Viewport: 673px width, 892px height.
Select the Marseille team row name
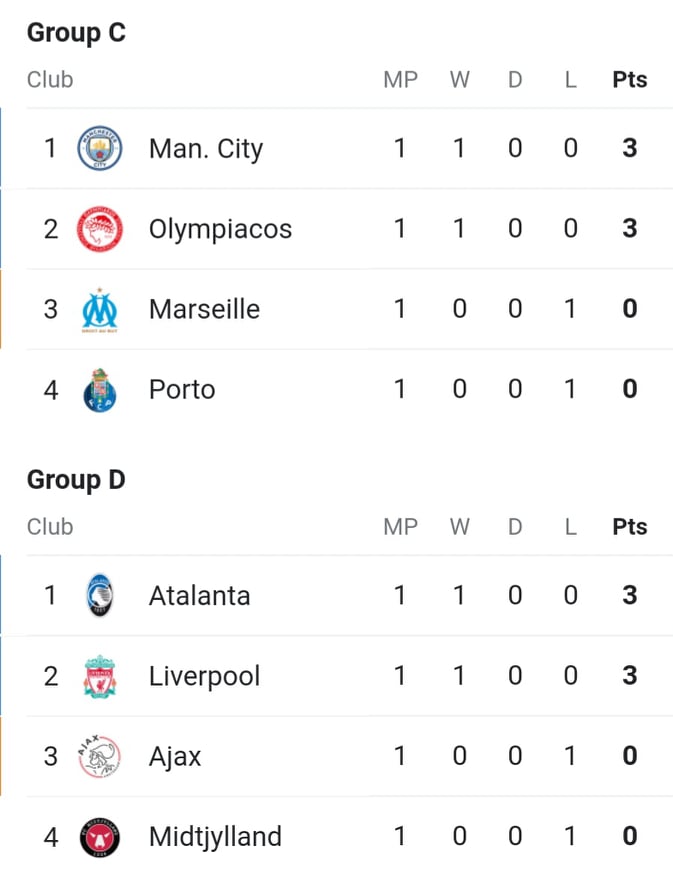pos(204,309)
